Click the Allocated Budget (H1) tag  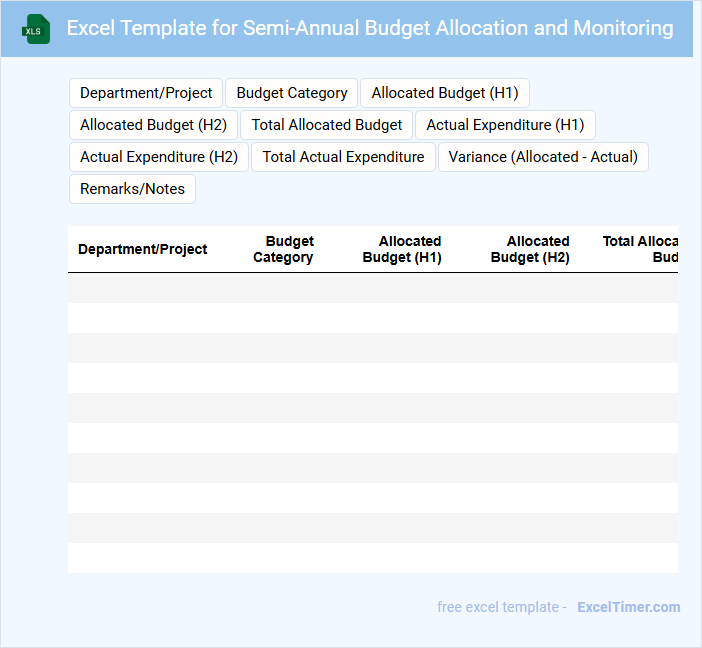(x=445, y=93)
